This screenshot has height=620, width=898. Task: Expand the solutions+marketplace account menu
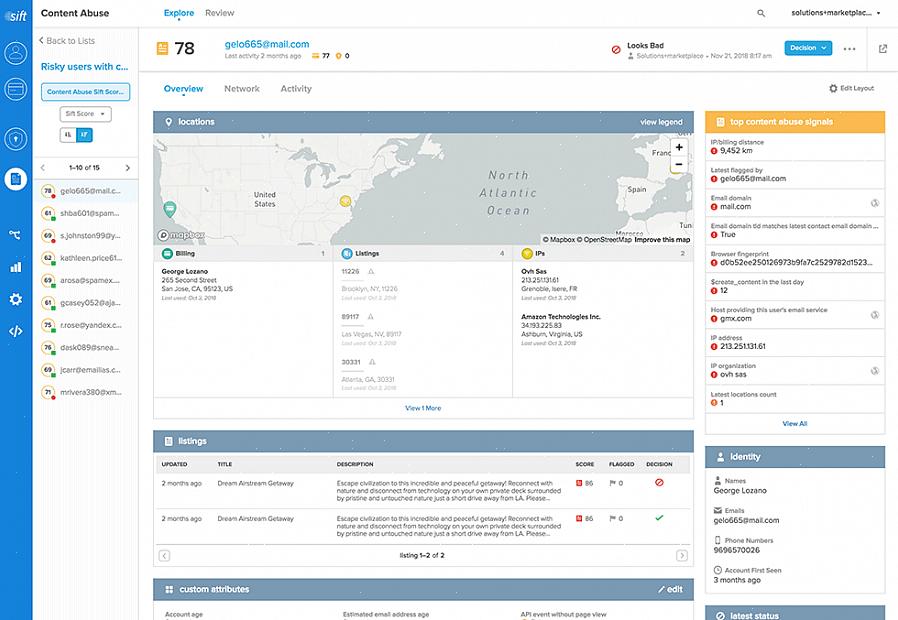(835, 14)
